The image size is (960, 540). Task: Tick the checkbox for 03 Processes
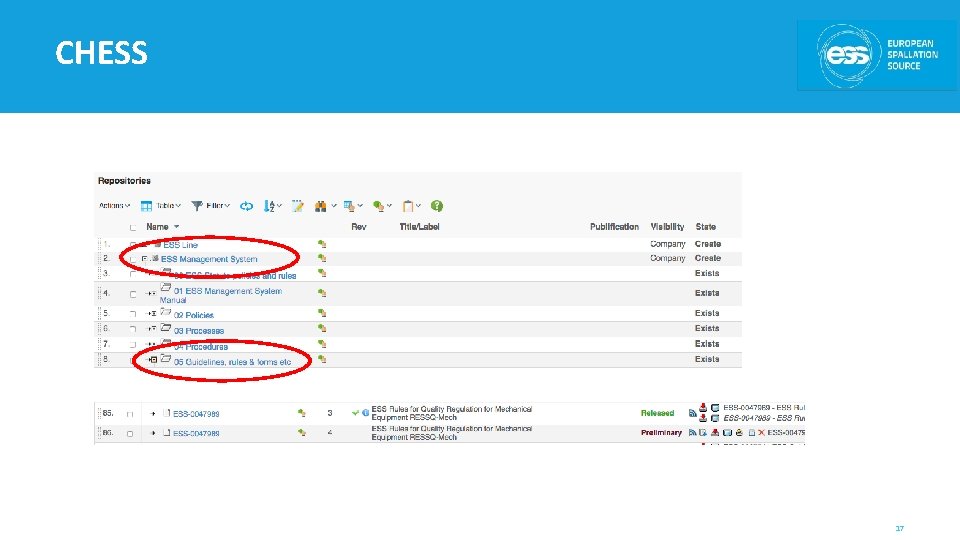[133, 329]
